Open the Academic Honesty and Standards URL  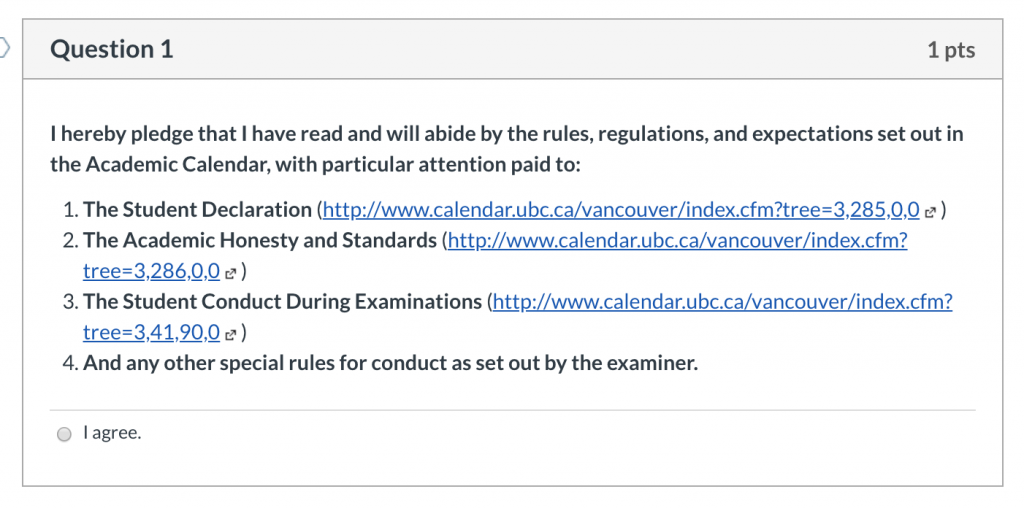coord(677,240)
